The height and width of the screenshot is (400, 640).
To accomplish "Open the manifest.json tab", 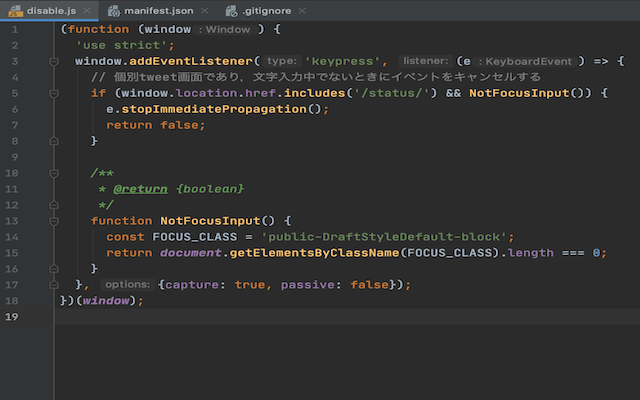I will [x=158, y=11].
